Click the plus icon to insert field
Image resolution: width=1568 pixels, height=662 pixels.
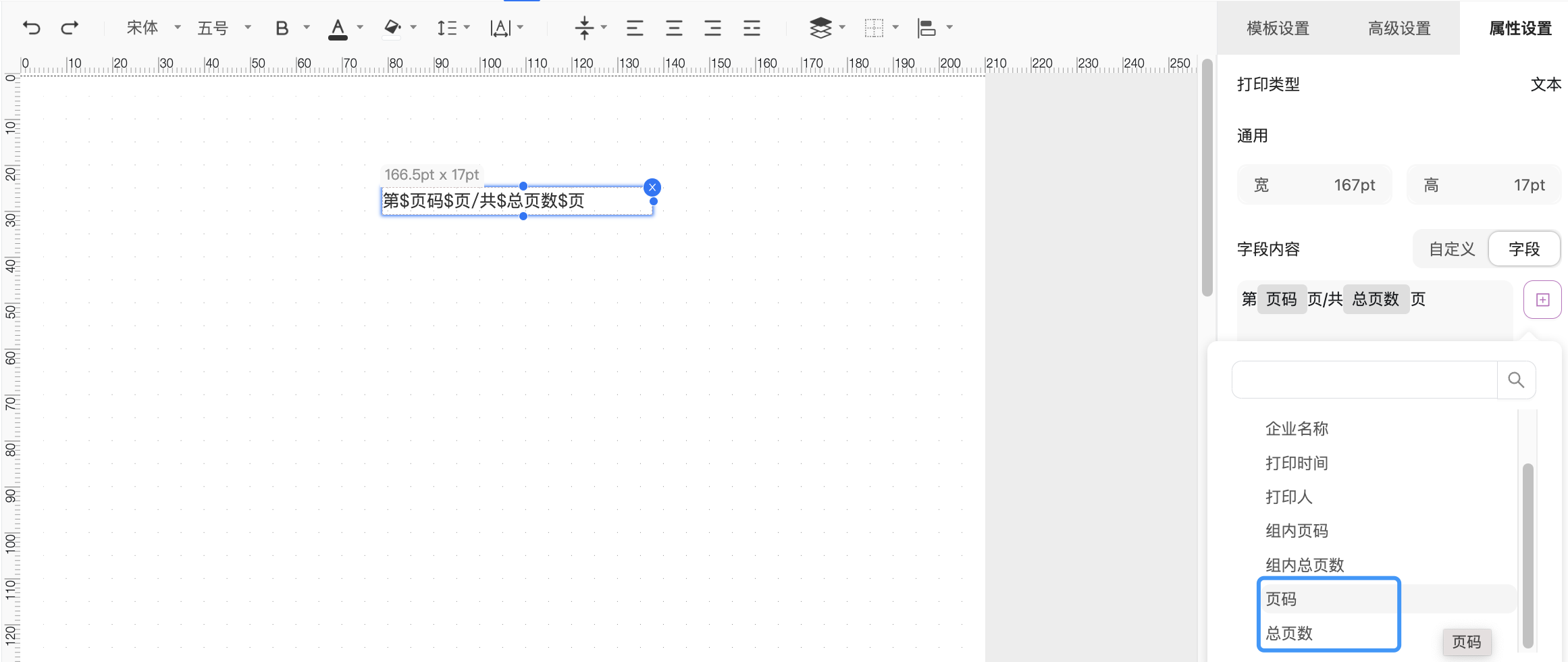(1542, 299)
